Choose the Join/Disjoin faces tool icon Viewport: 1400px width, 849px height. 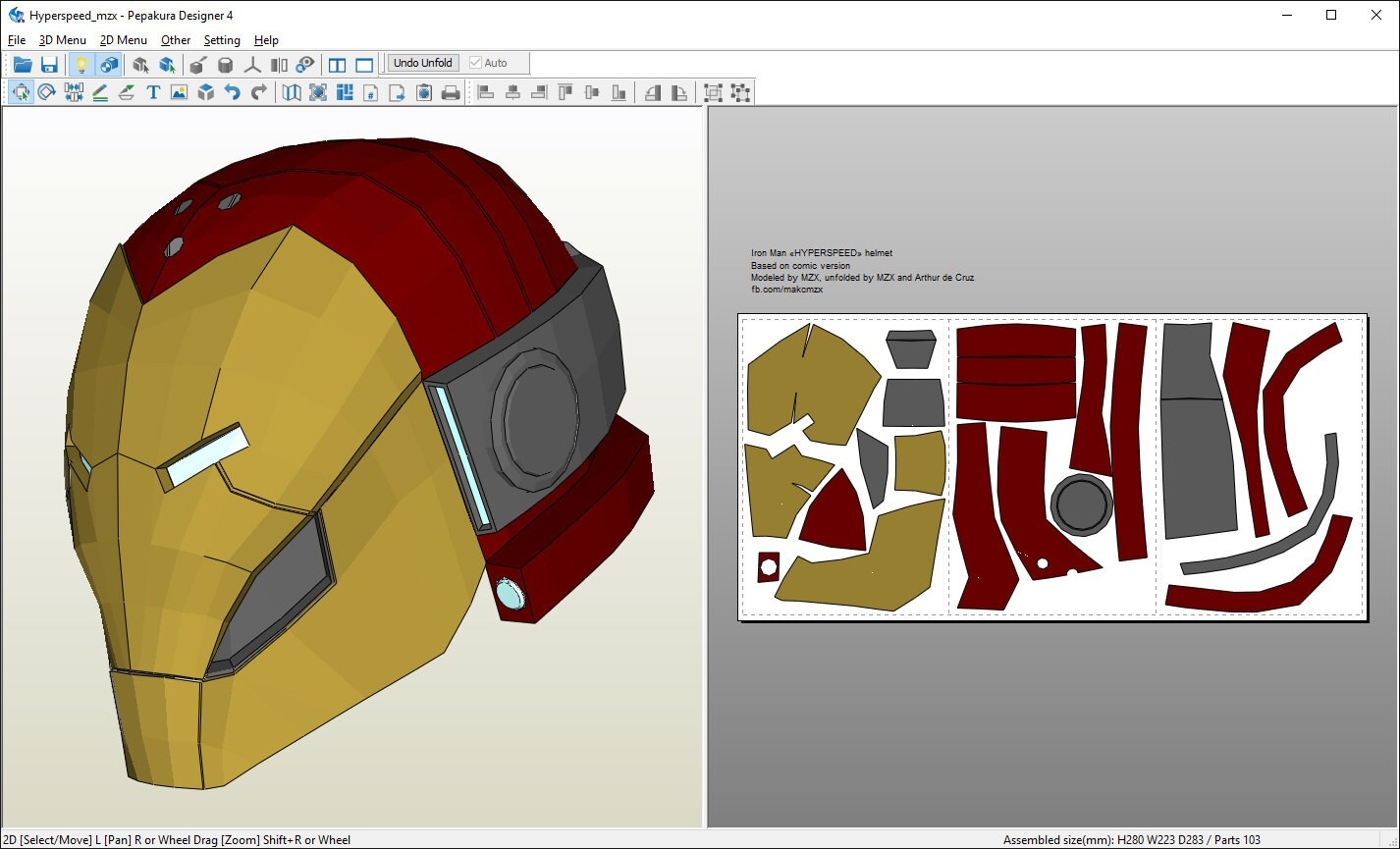pos(74,92)
